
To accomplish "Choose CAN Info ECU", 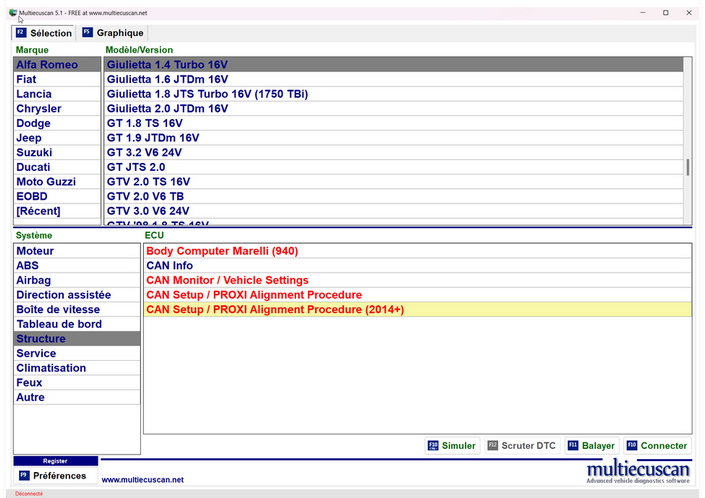I will 418,266.
